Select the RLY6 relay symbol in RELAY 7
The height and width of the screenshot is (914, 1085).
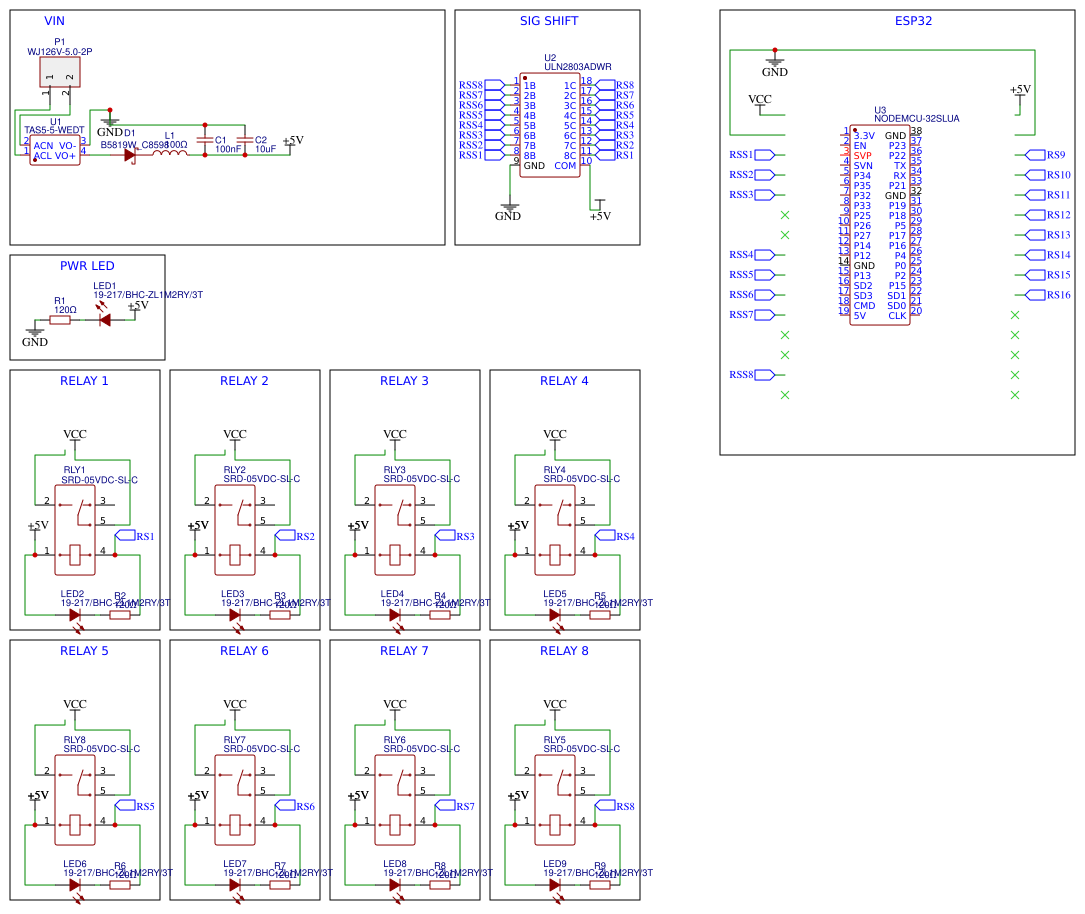[x=395, y=800]
